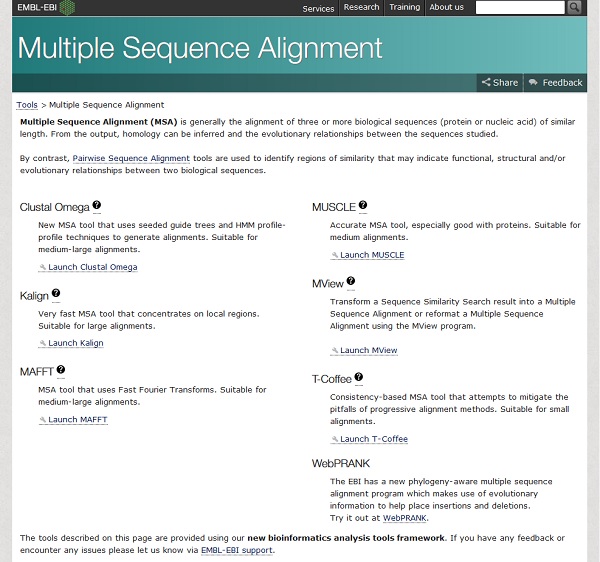
Task: Launch Clustal Omega tool
Action: tap(92, 267)
